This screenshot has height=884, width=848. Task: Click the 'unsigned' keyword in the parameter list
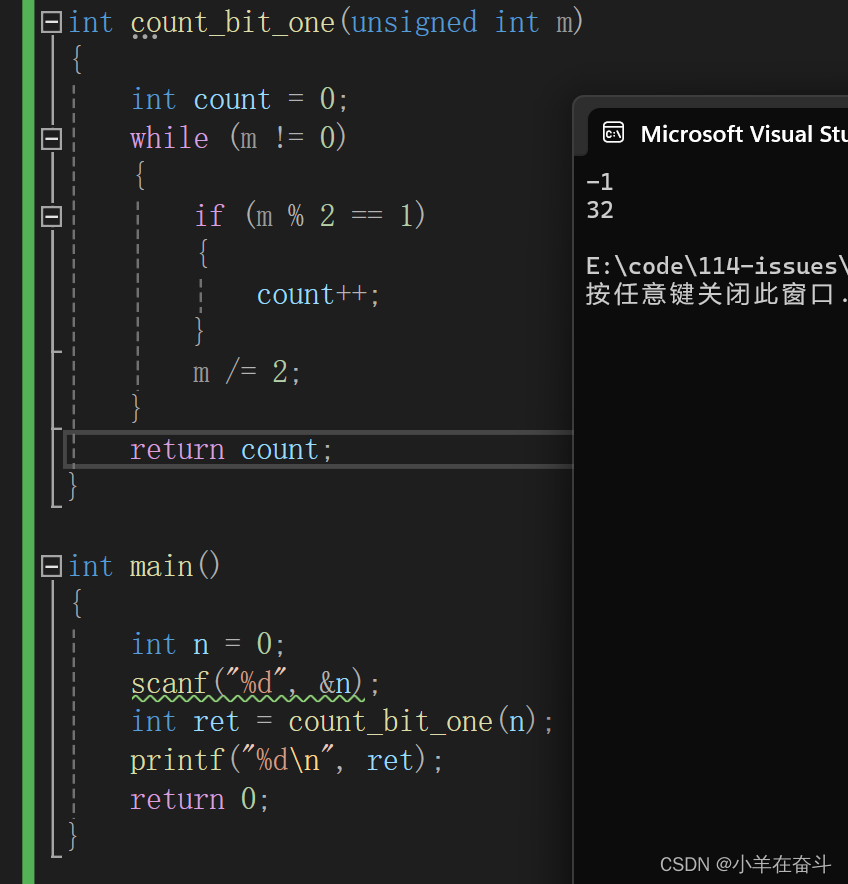pyautogui.click(x=414, y=24)
